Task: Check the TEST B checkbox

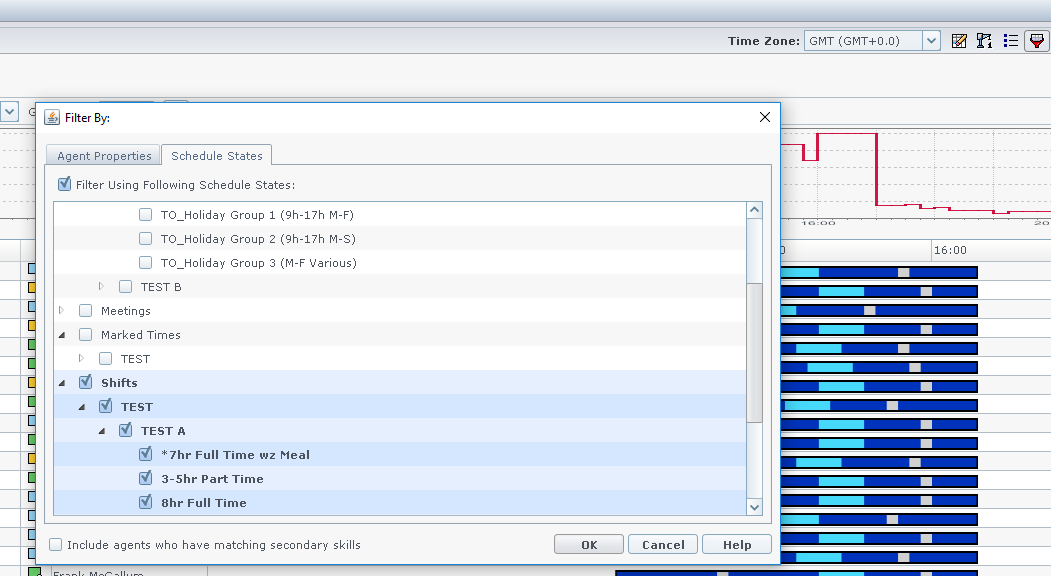Action: tap(125, 286)
